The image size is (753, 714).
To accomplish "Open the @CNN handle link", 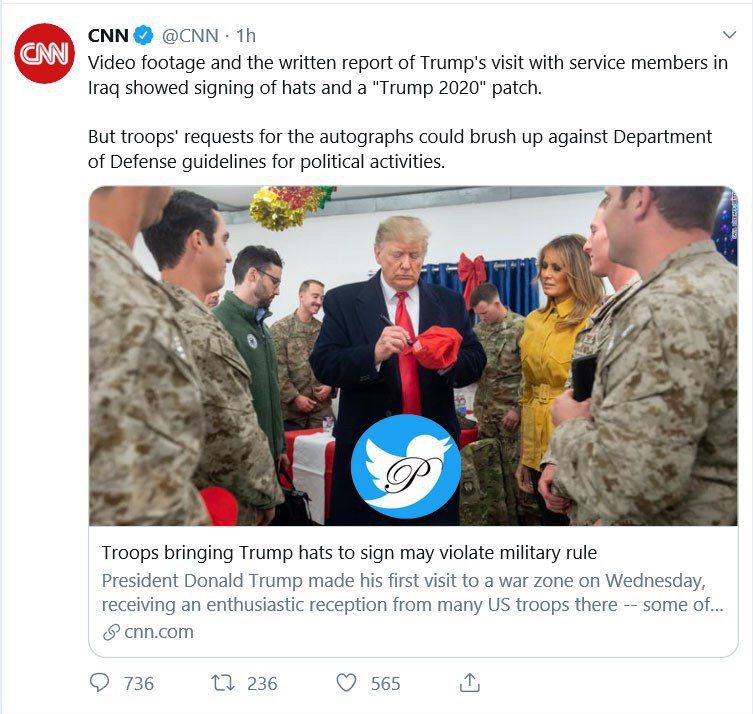I will pyautogui.click(x=190, y=36).
